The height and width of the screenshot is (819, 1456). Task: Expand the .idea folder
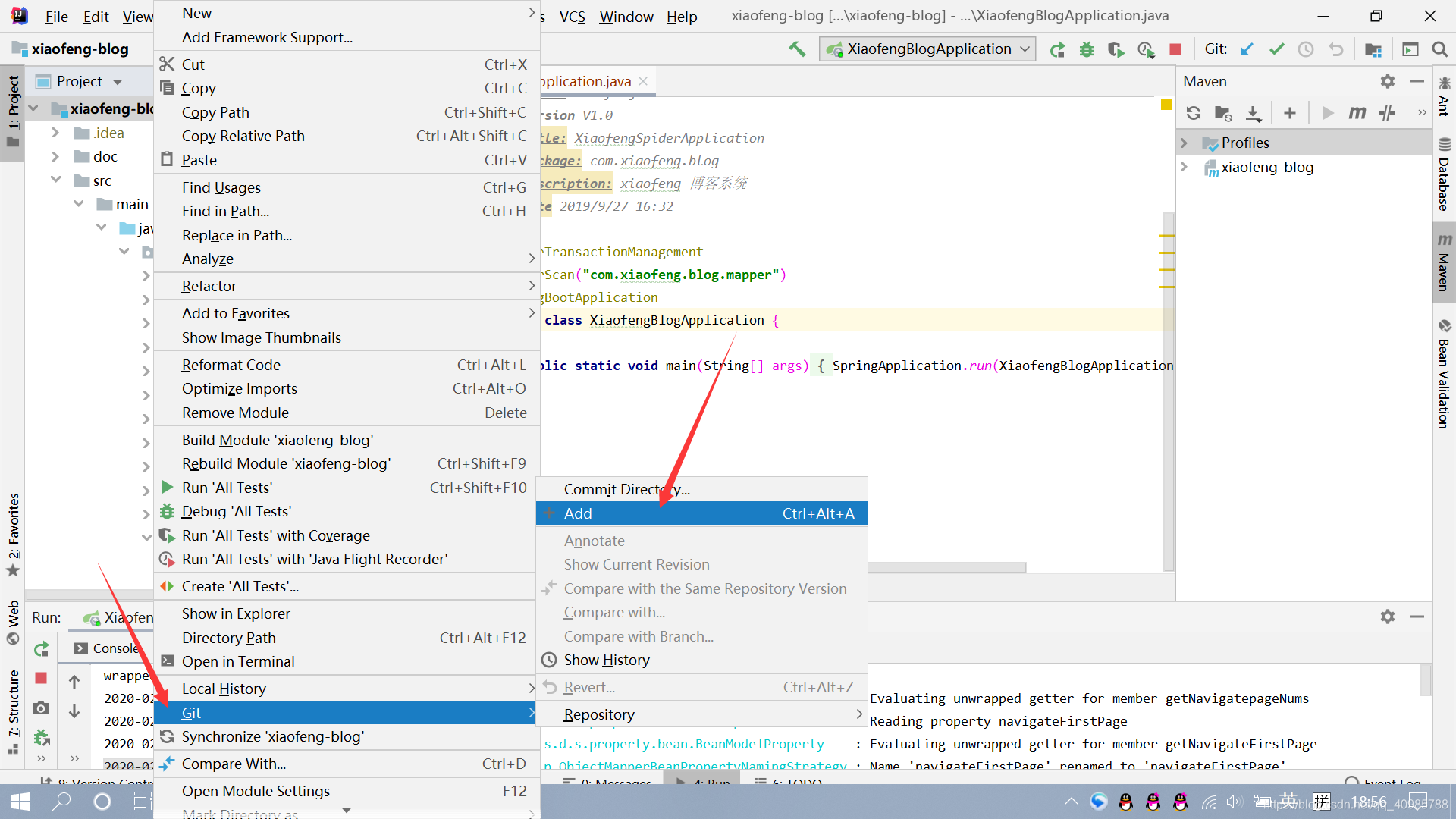pos(55,133)
